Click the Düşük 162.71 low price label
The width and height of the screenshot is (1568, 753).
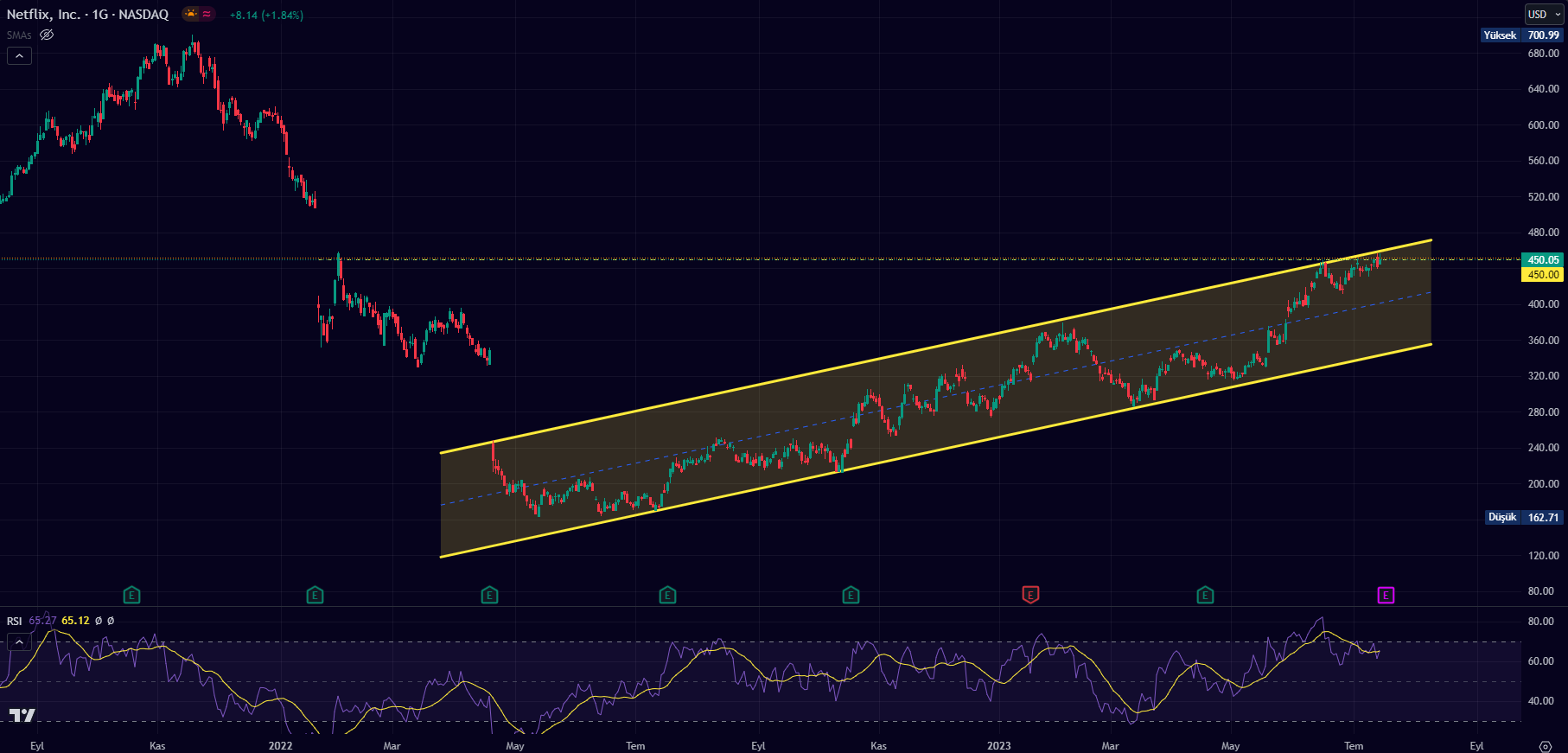1524,517
